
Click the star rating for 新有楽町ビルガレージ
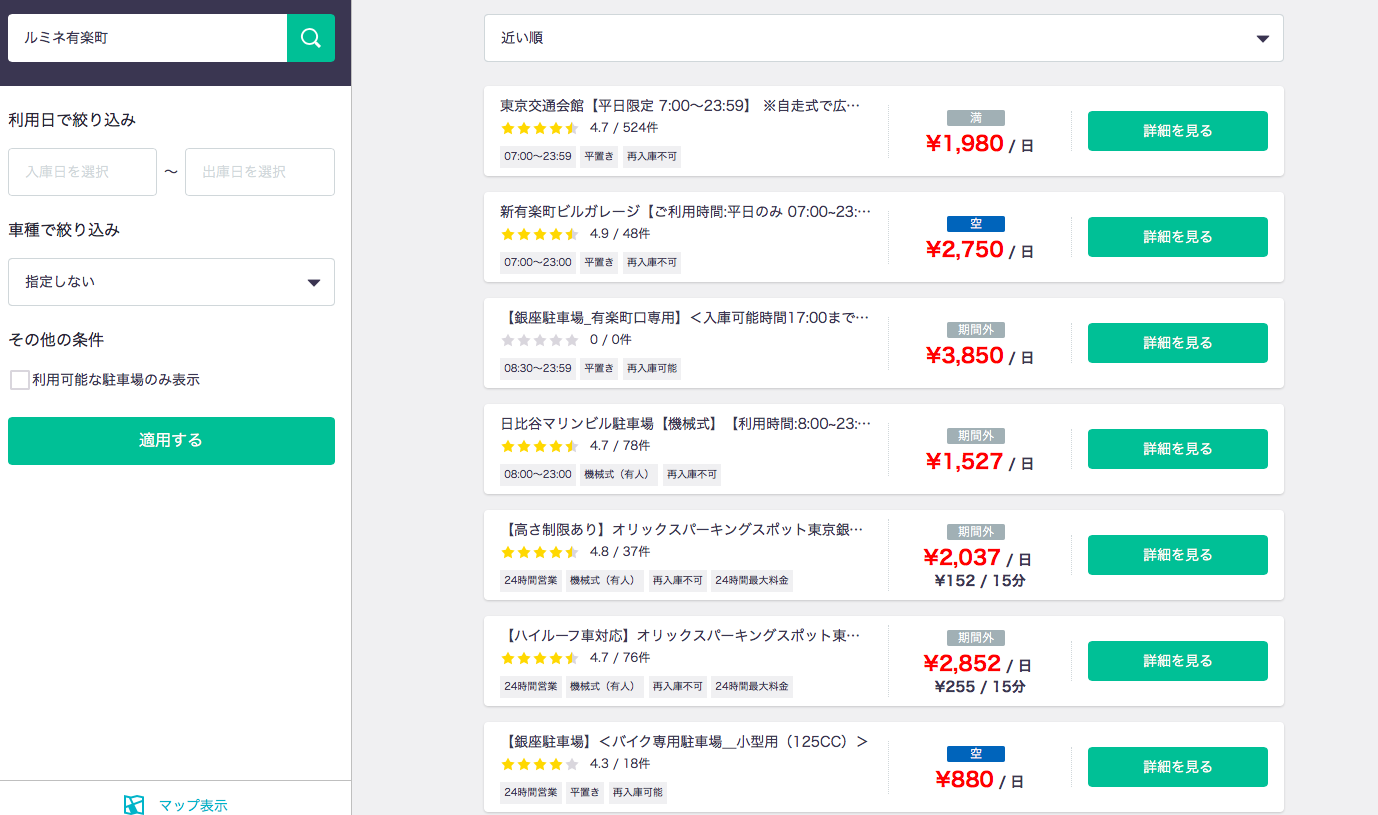click(x=540, y=234)
